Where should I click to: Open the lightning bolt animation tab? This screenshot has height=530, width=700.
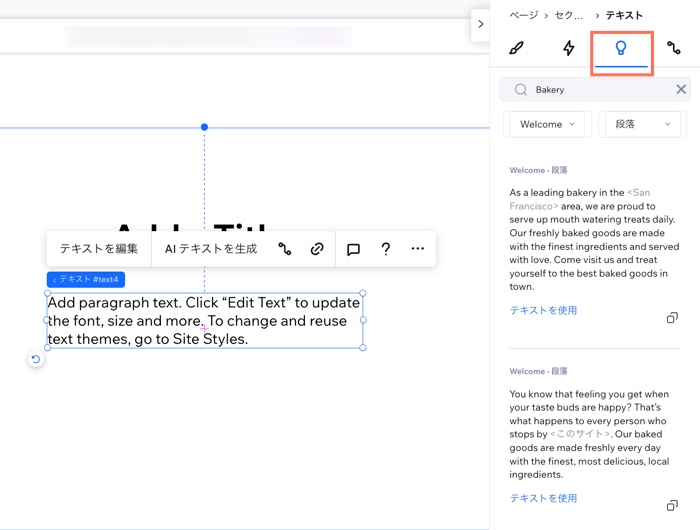(568, 48)
